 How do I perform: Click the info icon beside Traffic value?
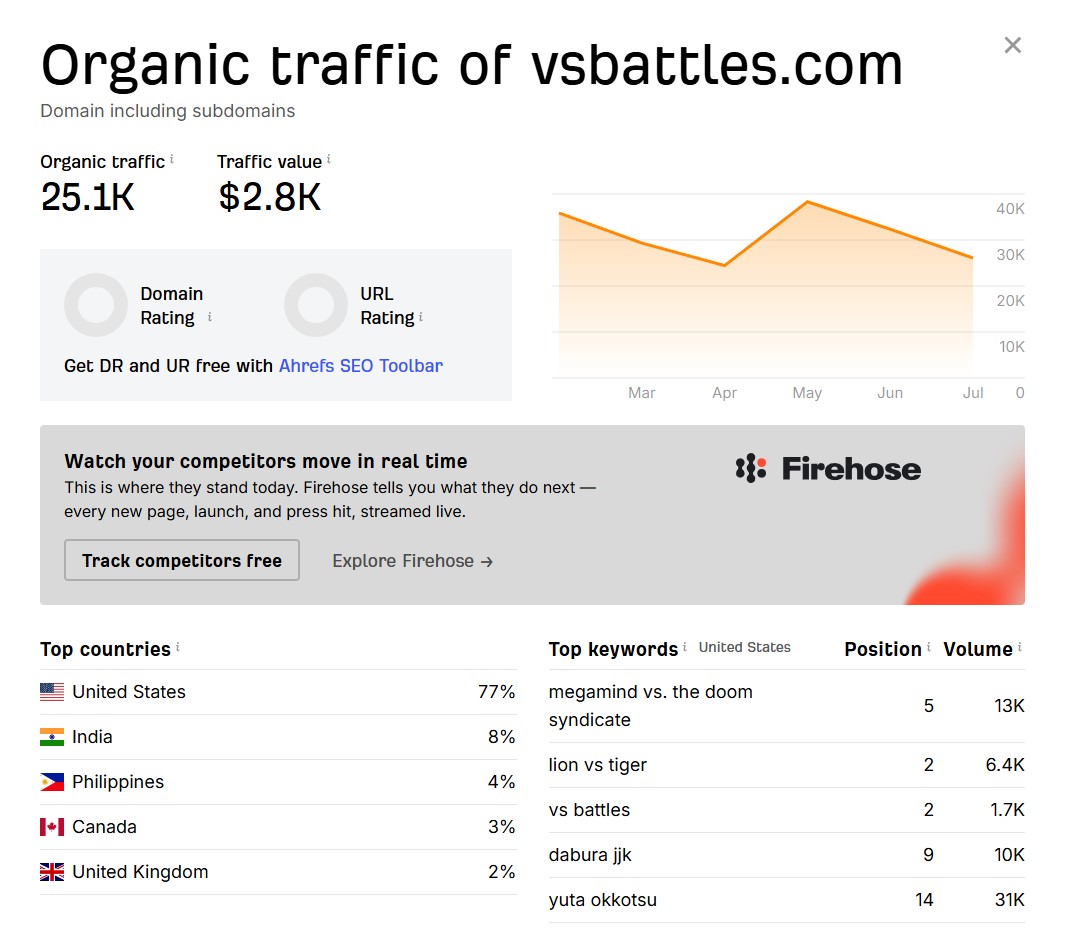pos(328,159)
